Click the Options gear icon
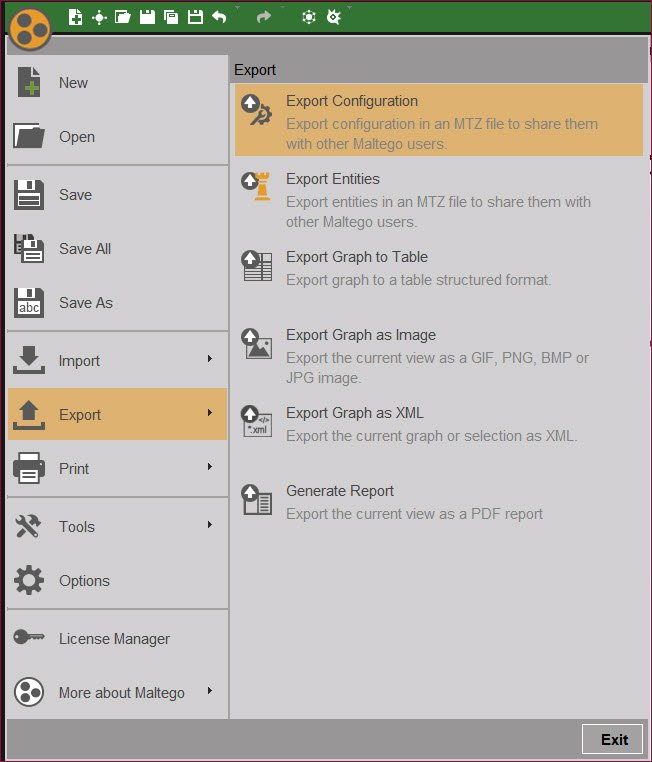652x762 pixels. coord(29,580)
